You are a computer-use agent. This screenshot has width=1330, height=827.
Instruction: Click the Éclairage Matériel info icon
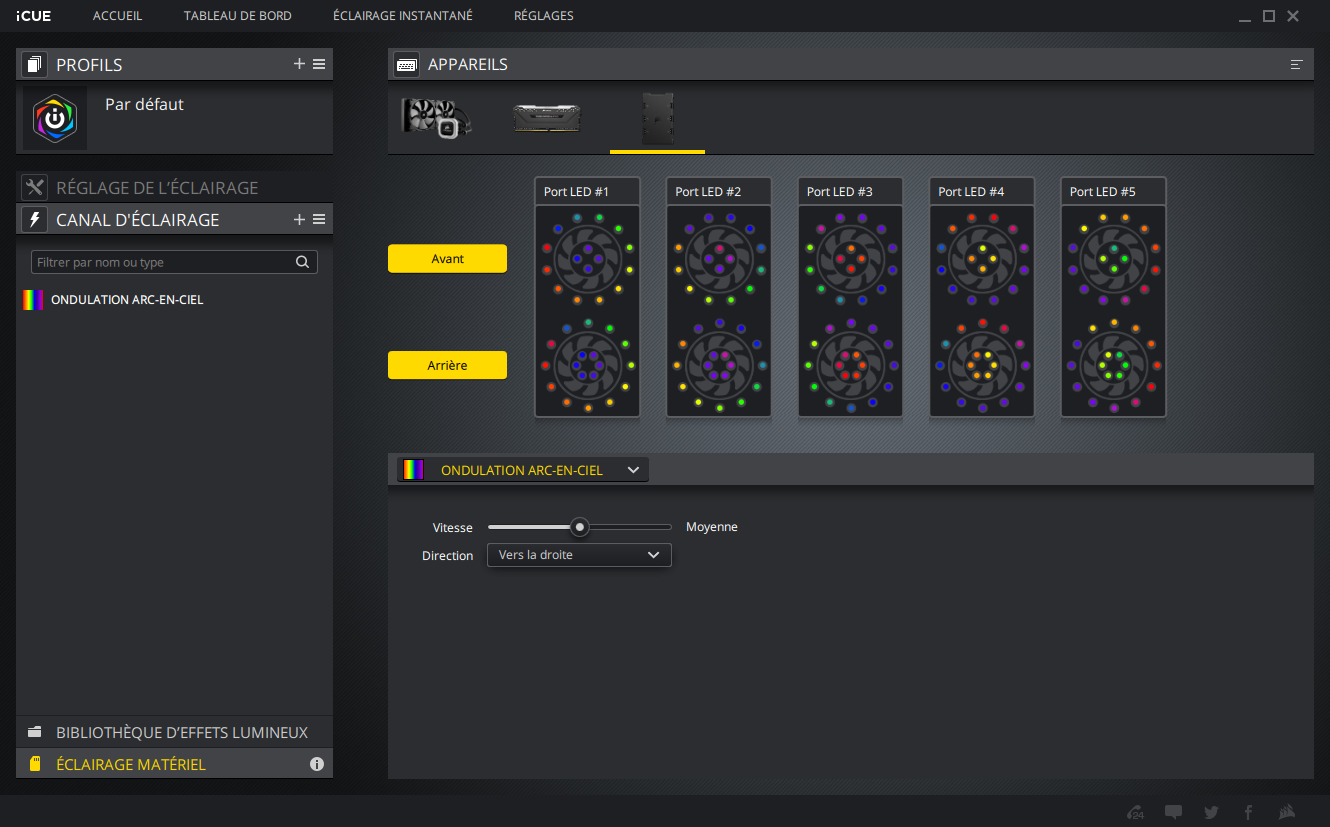317,764
